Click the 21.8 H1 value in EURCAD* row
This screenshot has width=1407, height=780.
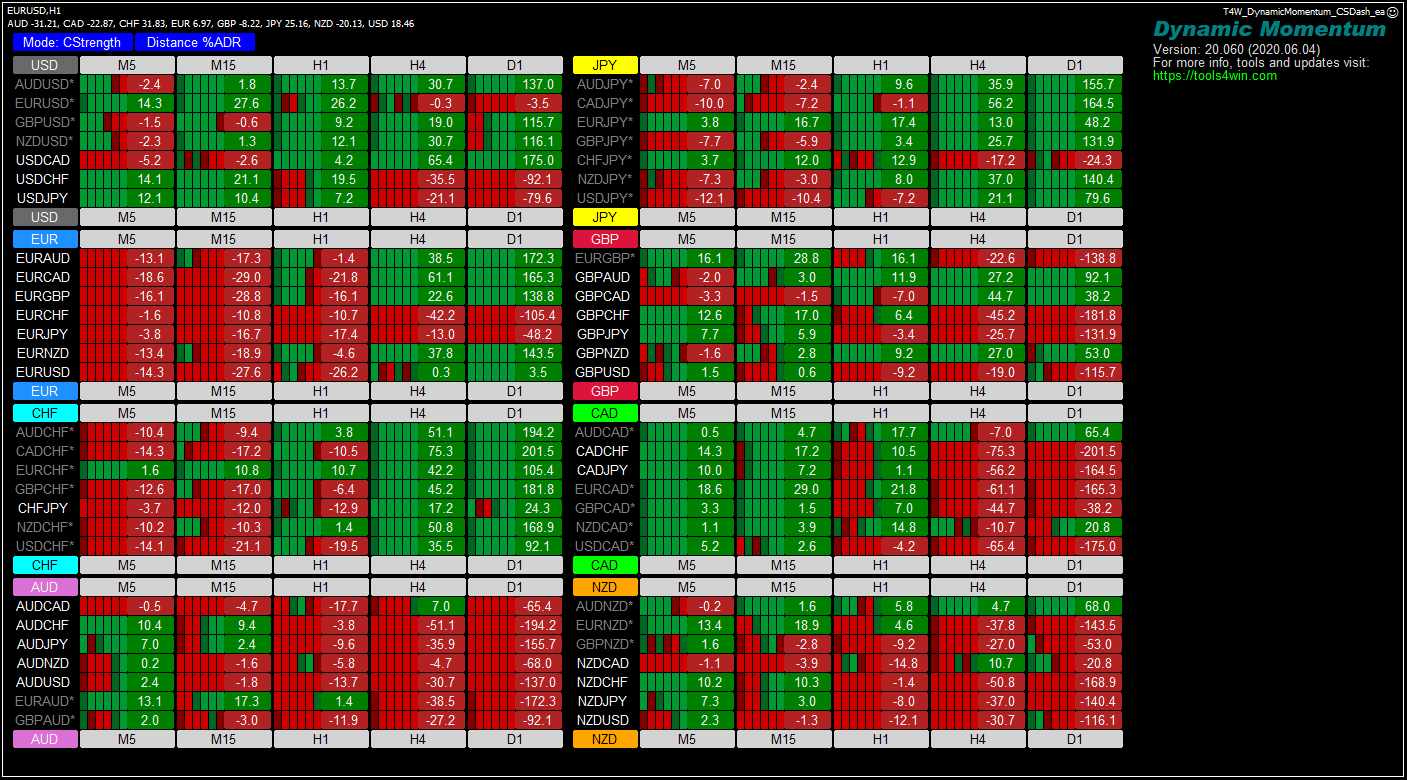(x=903, y=489)
